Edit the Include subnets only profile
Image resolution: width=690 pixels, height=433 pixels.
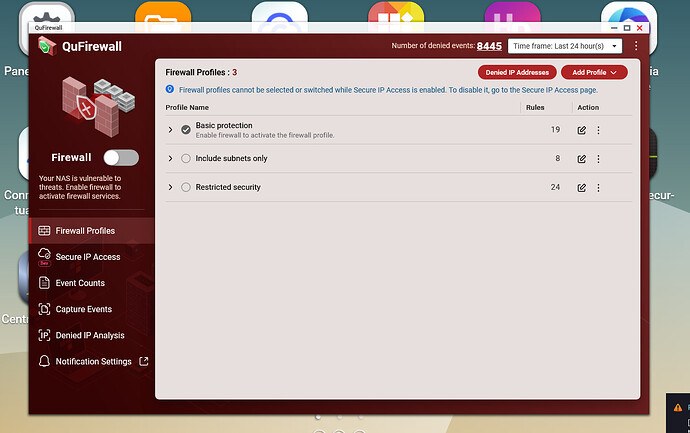coord(581,159)
